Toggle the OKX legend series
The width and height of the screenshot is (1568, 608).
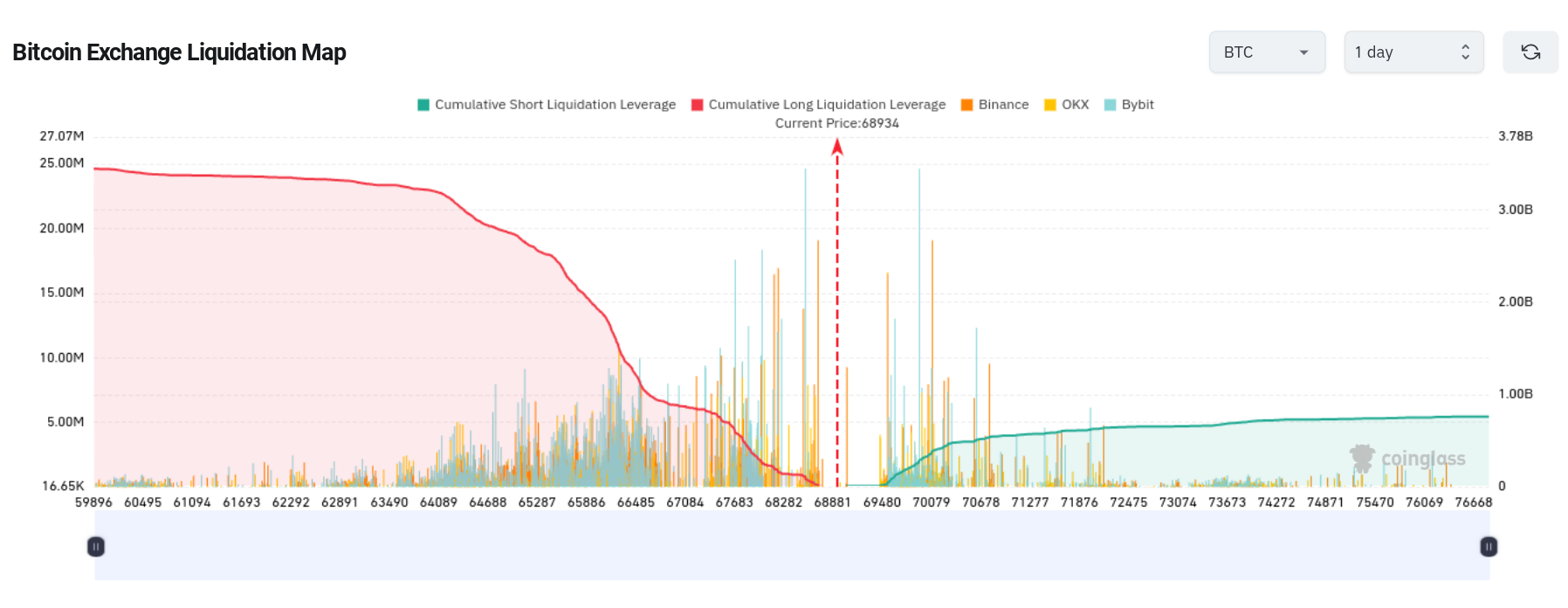click(x=1067, y=105)
